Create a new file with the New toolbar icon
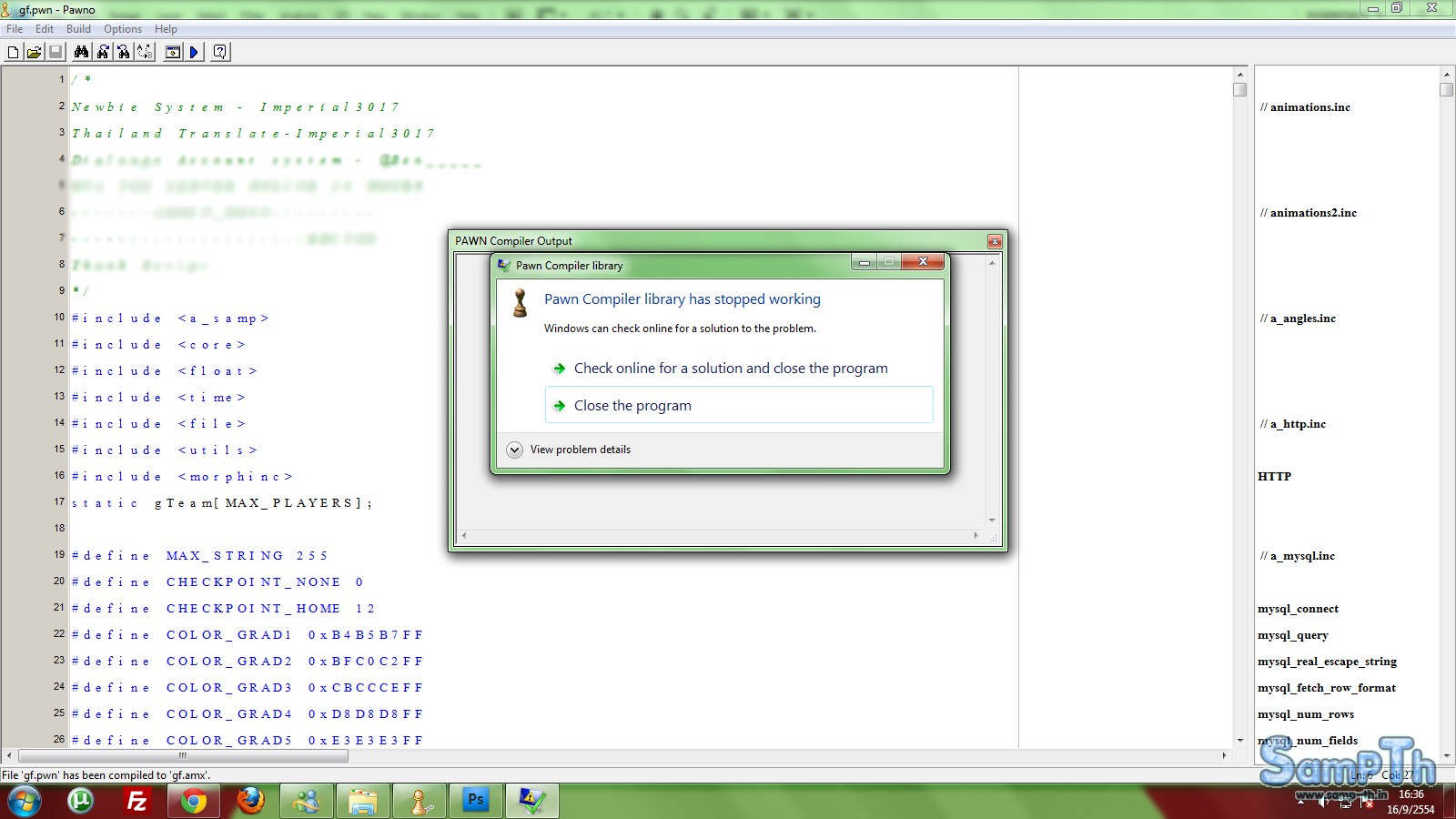This screenshot has width=1456, height=819. point(13,53)
